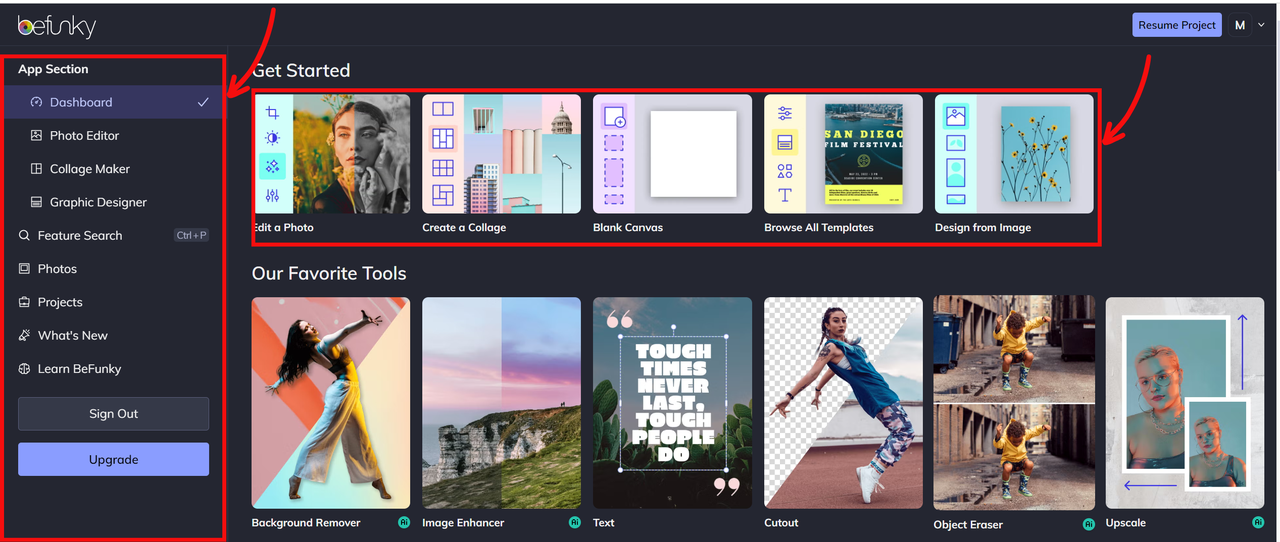Click the Sign Out button

[113, 414]
